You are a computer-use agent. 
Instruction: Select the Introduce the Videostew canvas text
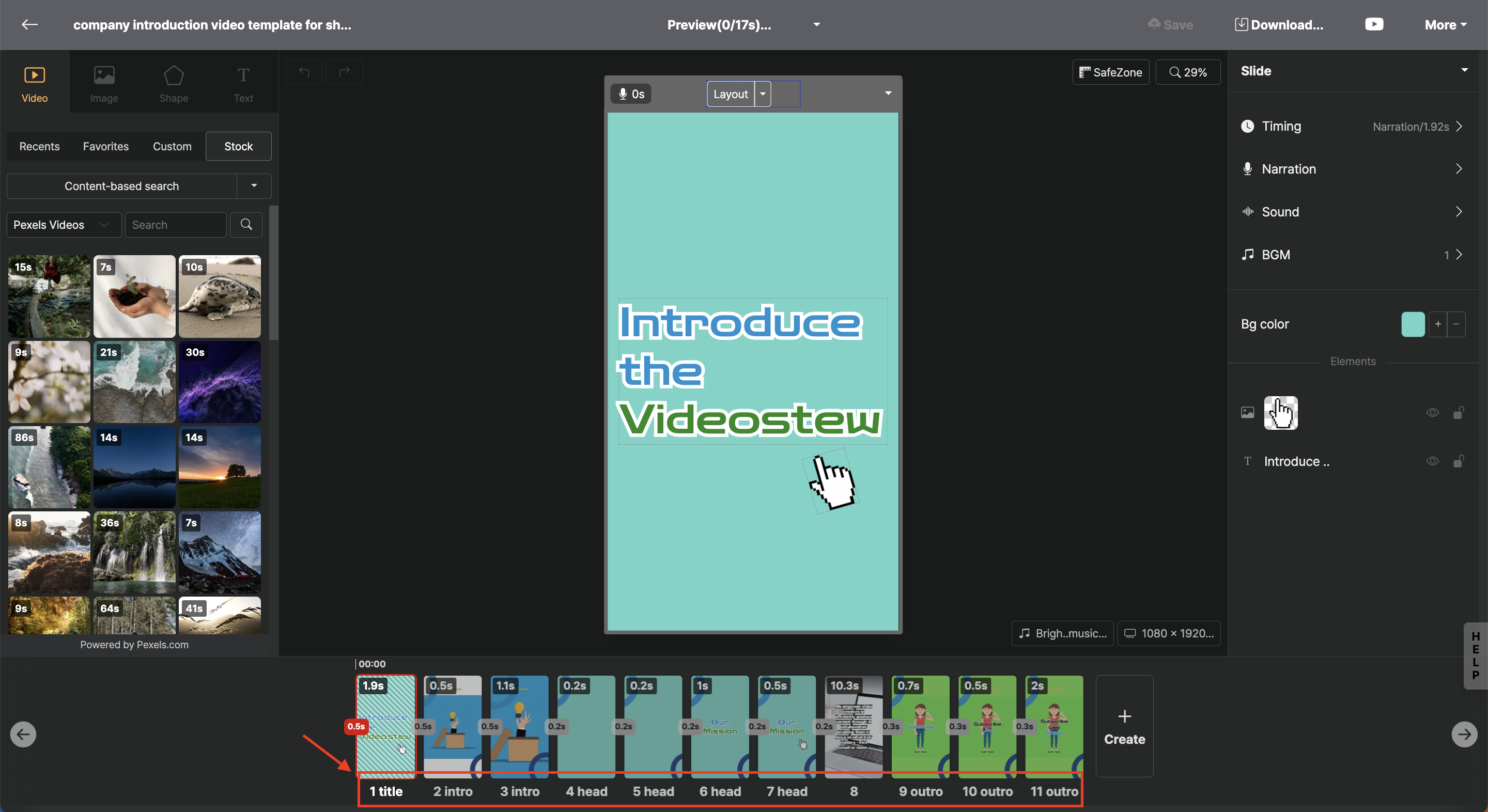tap(753, 371)
